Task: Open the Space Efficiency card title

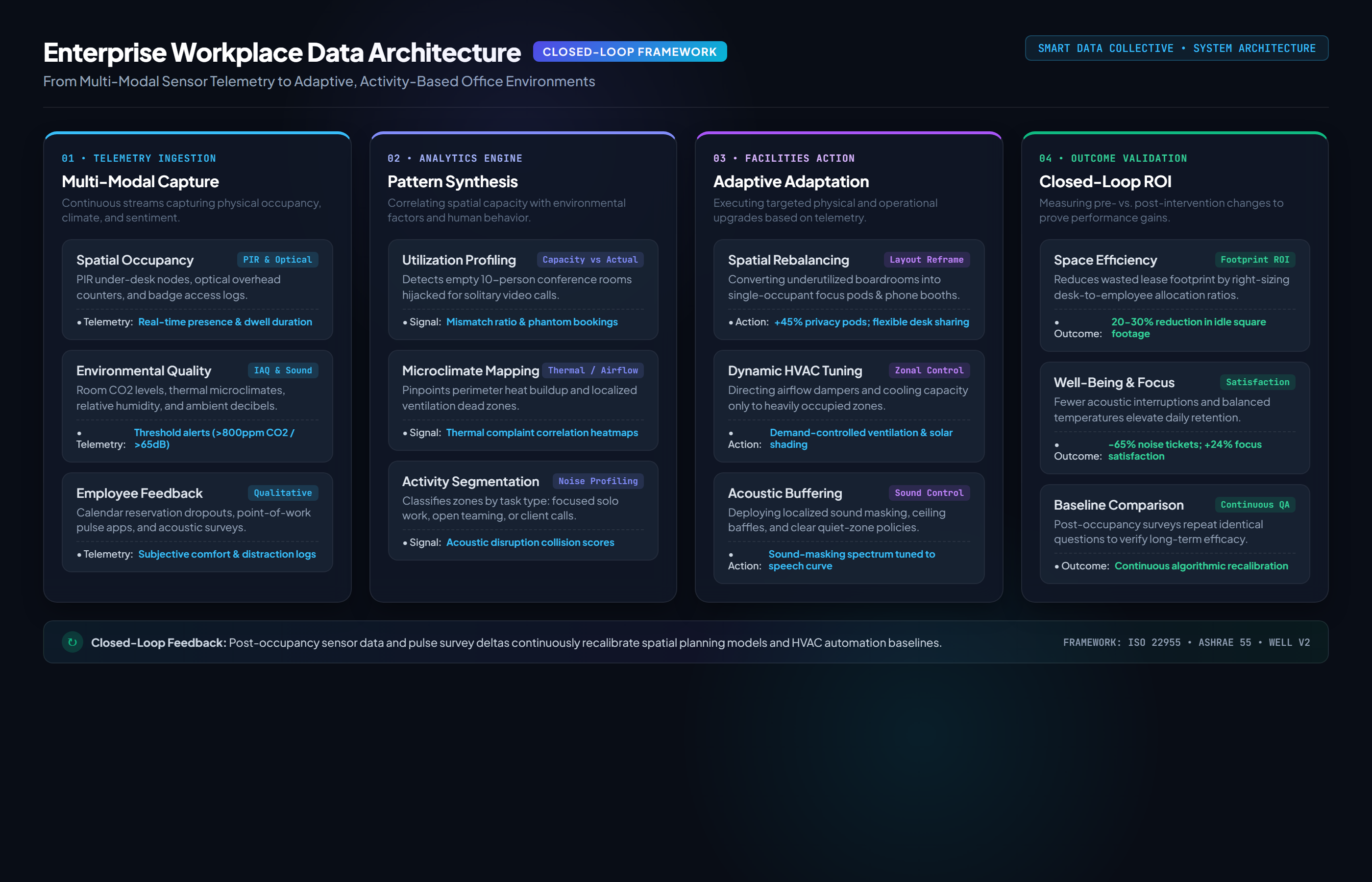Action: (1105, 260)
